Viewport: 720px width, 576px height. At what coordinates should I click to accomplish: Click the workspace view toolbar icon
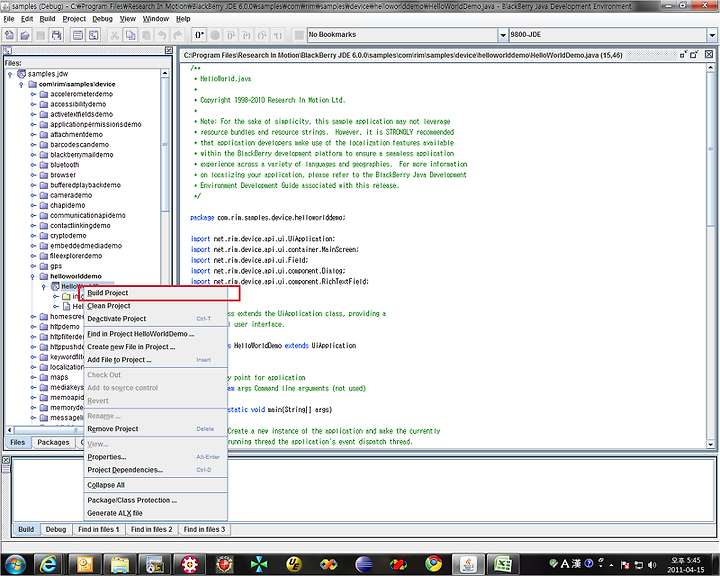(94, 35)
